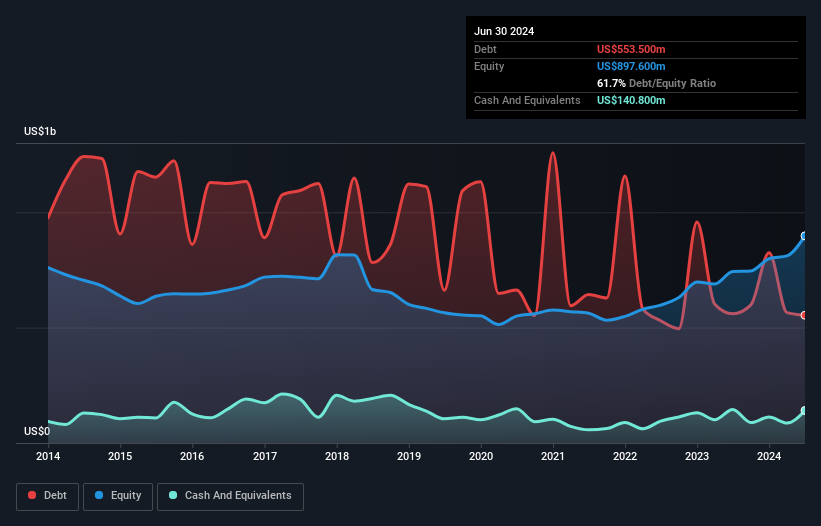Click the US$1b y-axis label
This screenshot has height=526, width=821.
click(x=40, y=131)
